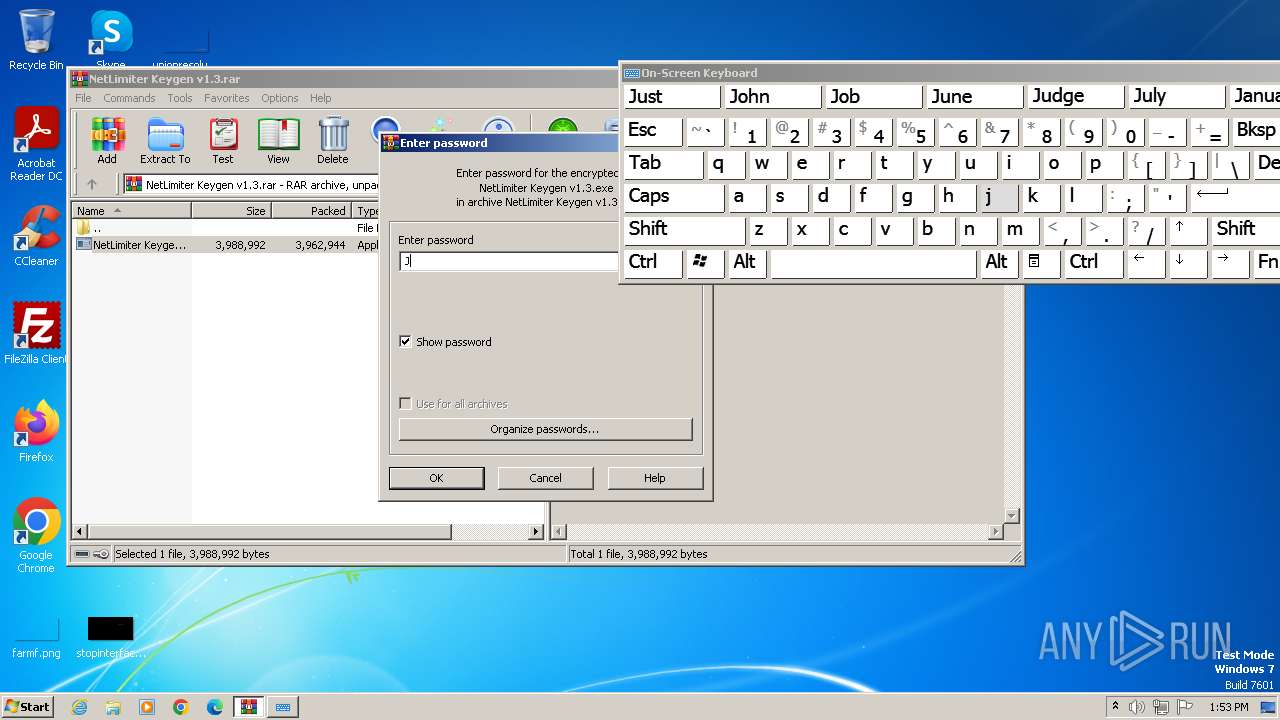Viewport: 1280px width, 720px height.
Task: Toggle the Use for all archives checkbox
Action: (x=405, y=403)
